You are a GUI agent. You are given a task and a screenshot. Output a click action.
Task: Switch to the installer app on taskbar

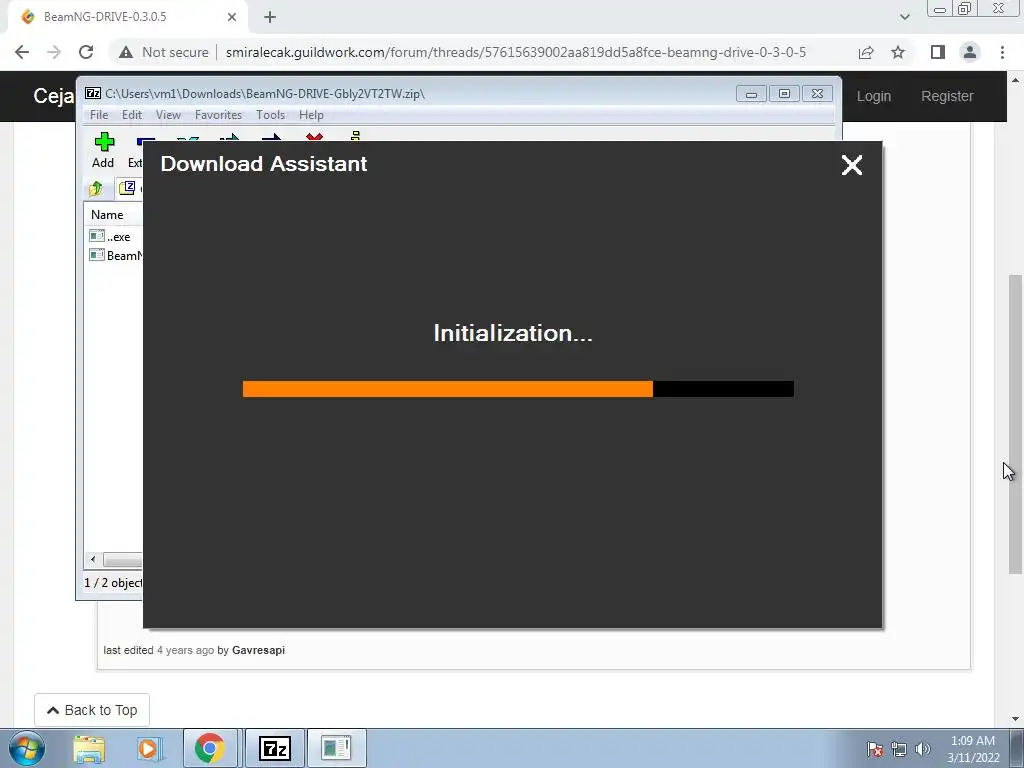[x=336, y=748]
